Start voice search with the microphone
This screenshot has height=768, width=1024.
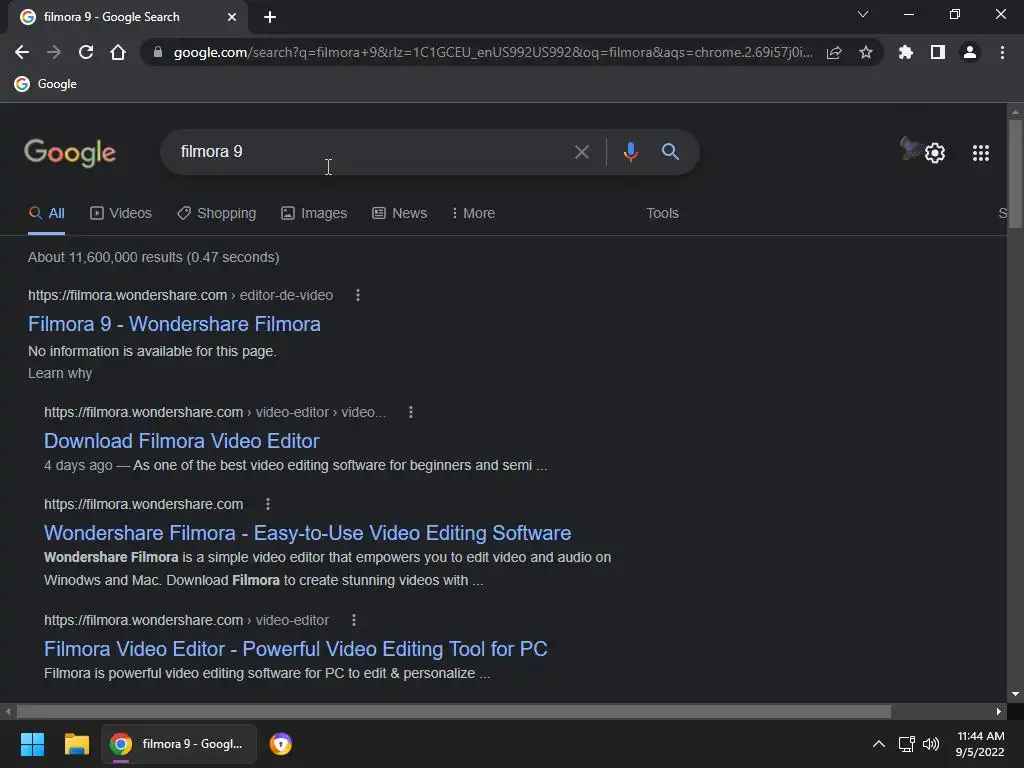pos(630,152)
